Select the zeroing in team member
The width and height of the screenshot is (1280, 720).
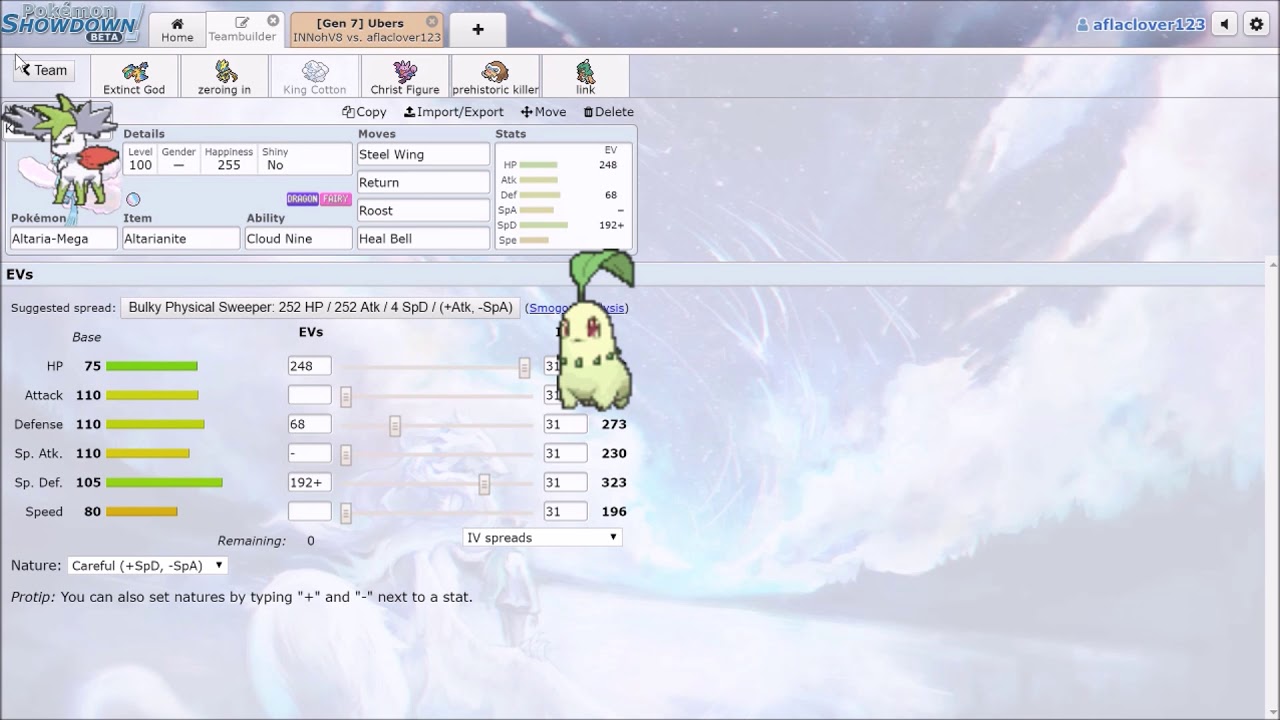coord(224,77)
